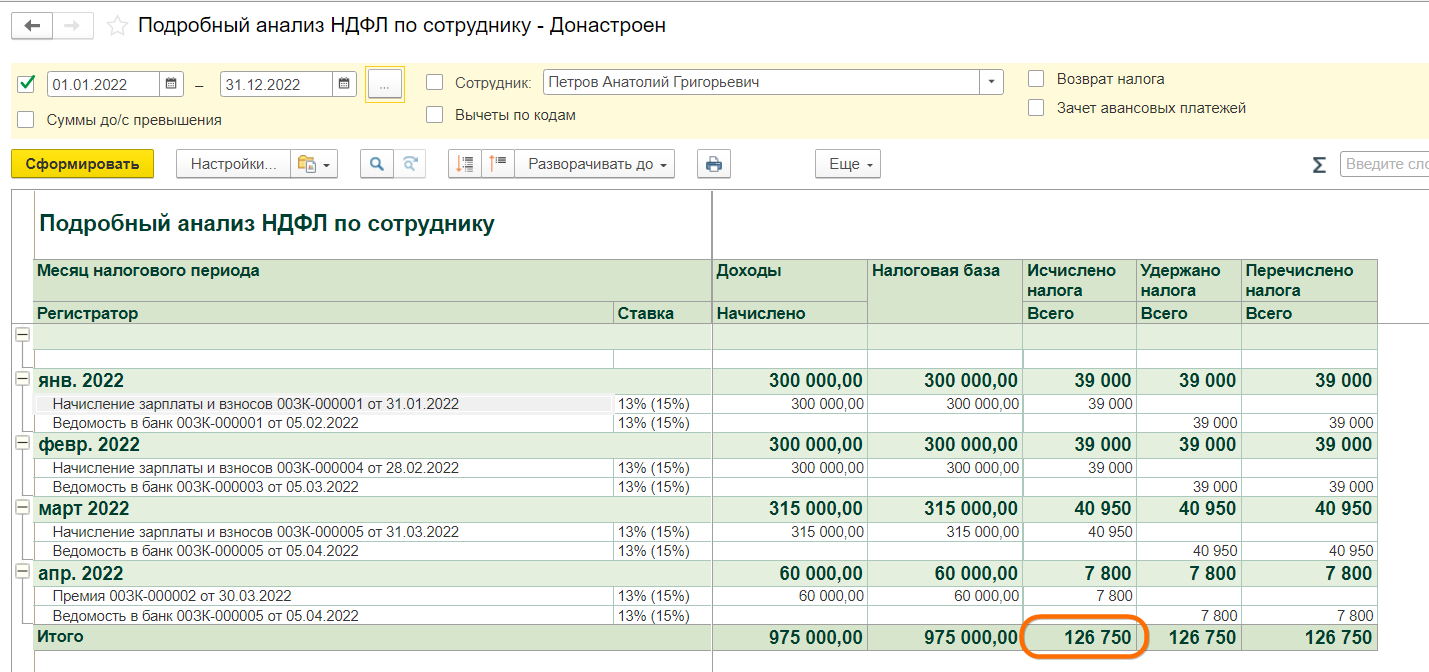
Task: Collapse the март 2022 group
Action: coord(22,507)
